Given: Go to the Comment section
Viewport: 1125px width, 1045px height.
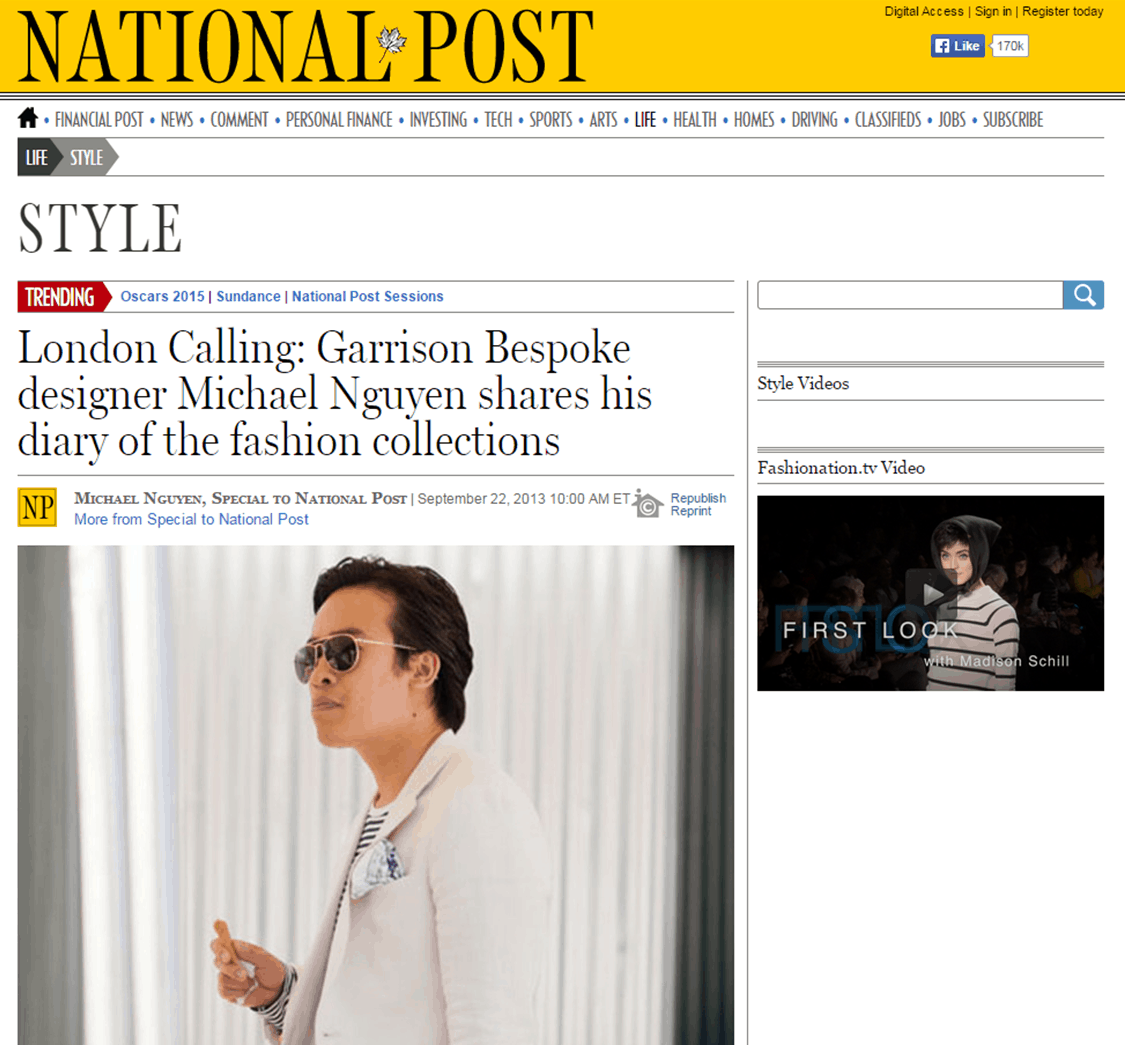Looking at the screenshot, I should pyautogui.click(x=239, y=120).
